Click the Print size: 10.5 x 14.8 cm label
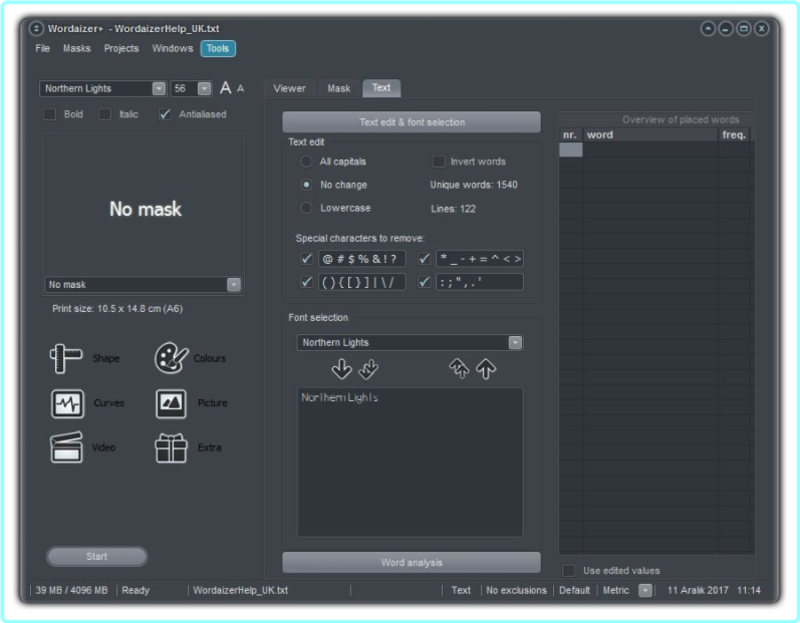This screenshot has height=623, width=800. coord(117,309)
